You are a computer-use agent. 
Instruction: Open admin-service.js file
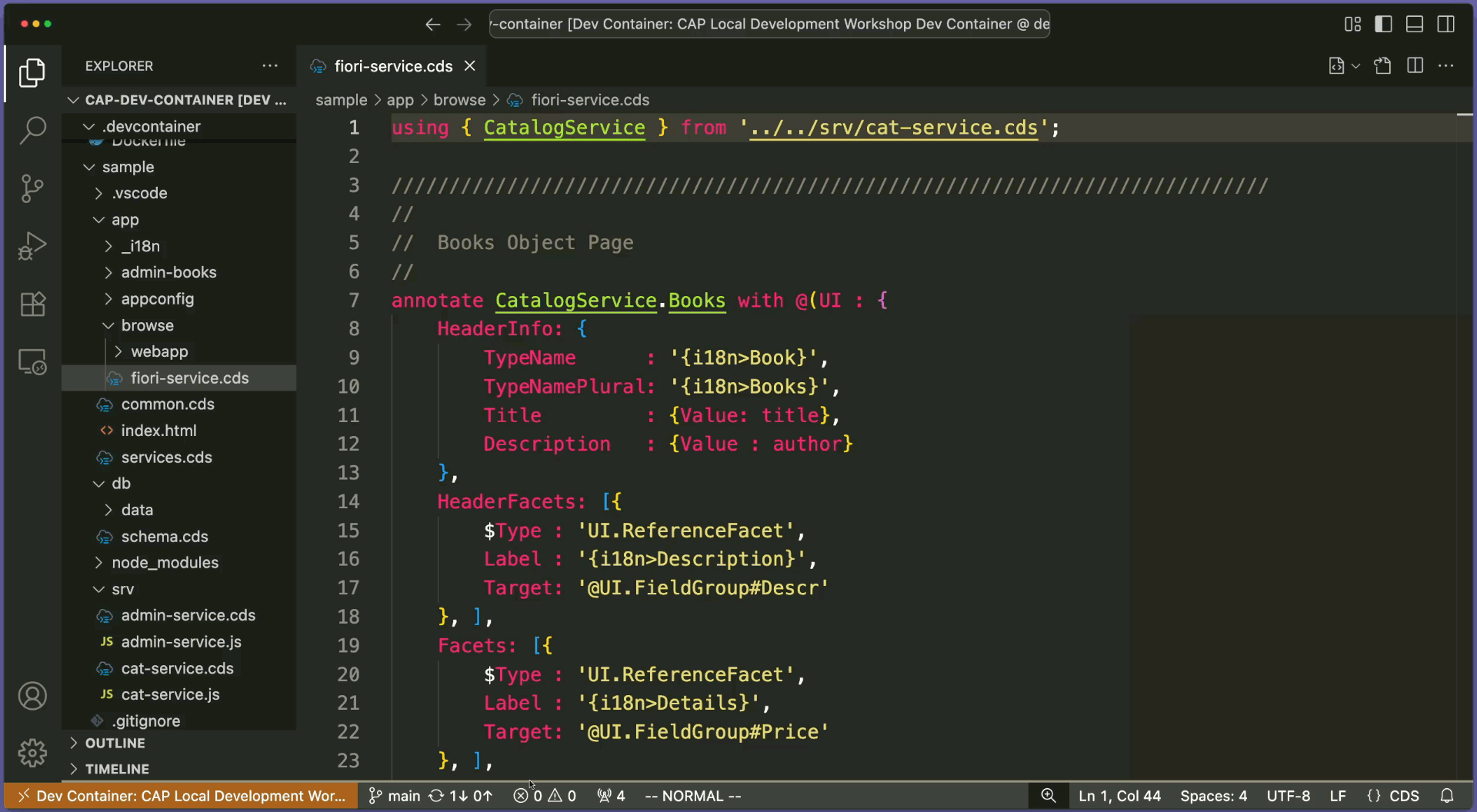coord(178,642)
